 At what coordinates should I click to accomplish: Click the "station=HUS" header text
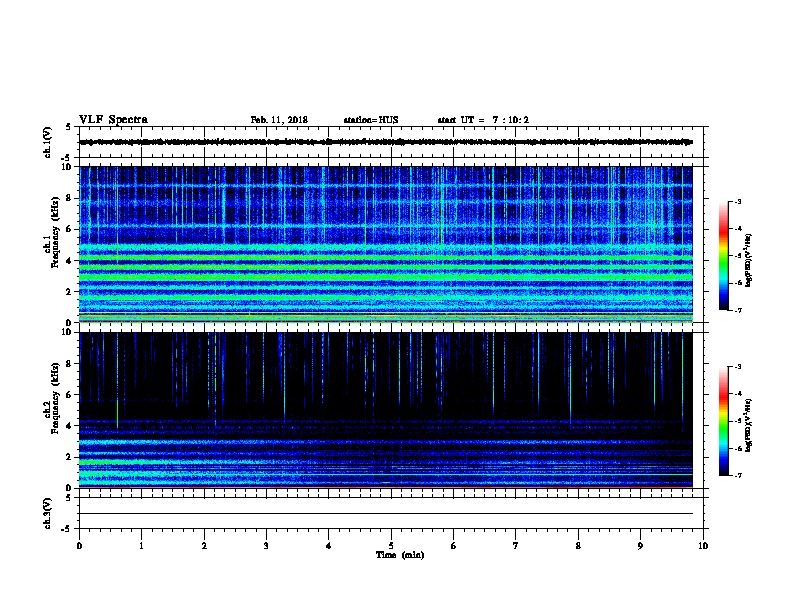pos(371,120)
